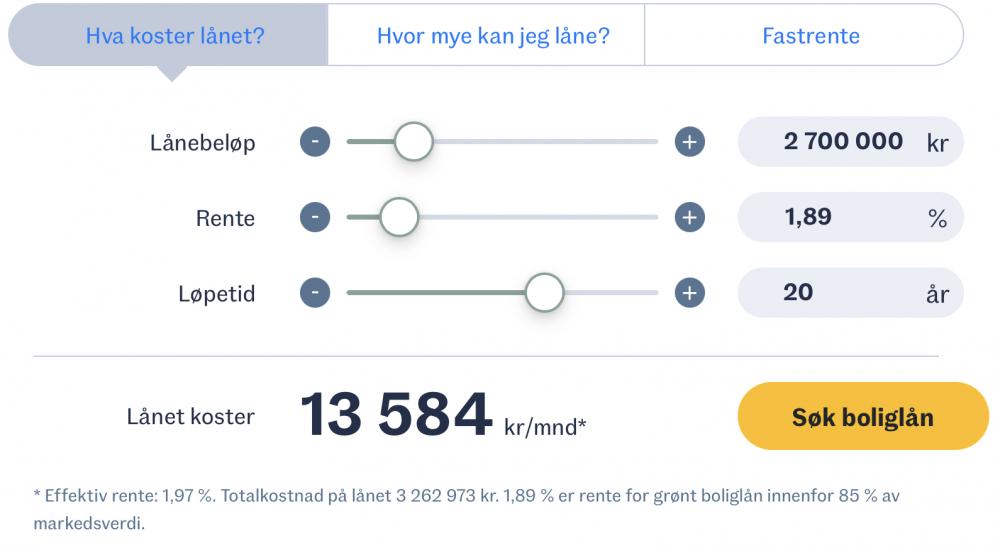
Task: Click the Søk boliglån button
Action: click(x=863, y=417)
